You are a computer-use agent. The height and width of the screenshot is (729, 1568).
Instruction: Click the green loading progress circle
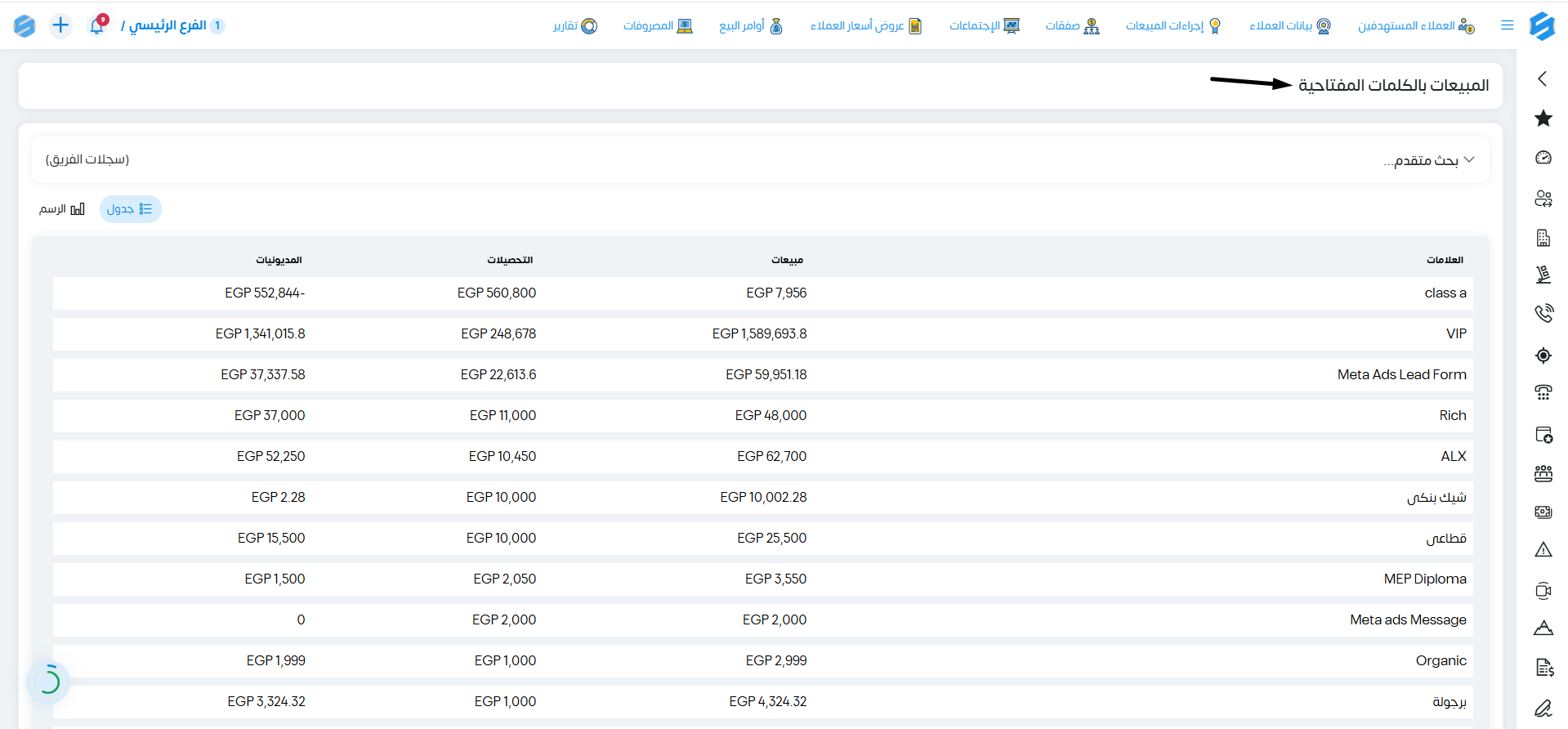[x=49, y=681]
